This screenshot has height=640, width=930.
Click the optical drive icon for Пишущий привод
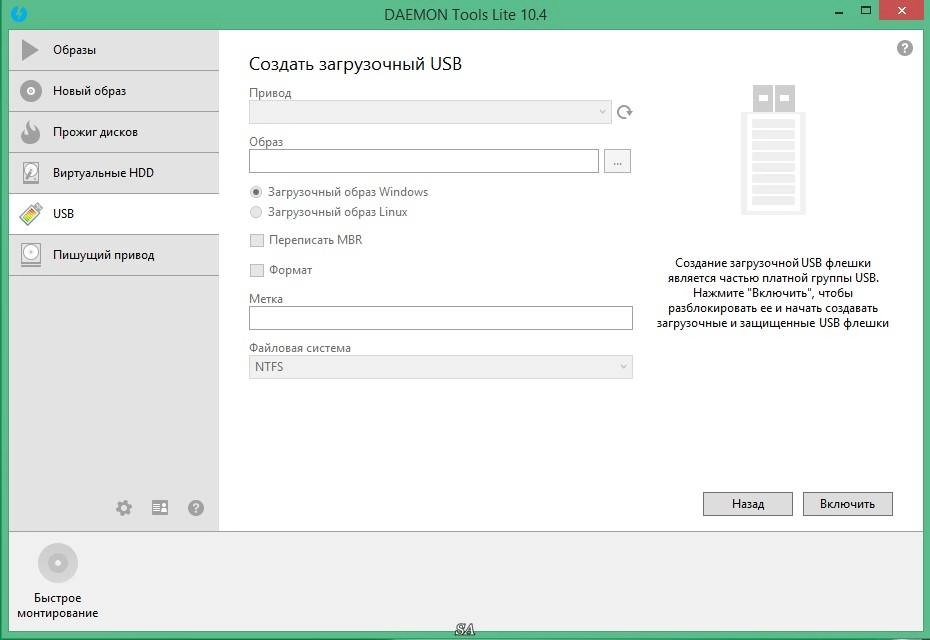pyautogui.click(x=30, y=254)
